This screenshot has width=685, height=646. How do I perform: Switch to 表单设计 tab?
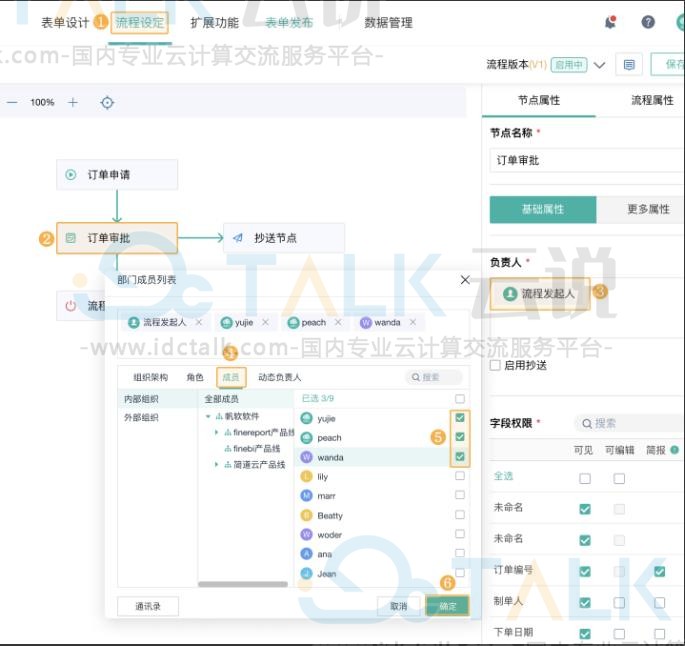(65, 23)
